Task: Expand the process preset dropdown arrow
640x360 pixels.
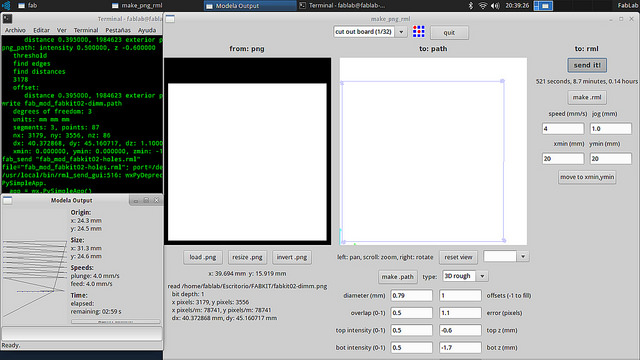Action: point(401,32)
